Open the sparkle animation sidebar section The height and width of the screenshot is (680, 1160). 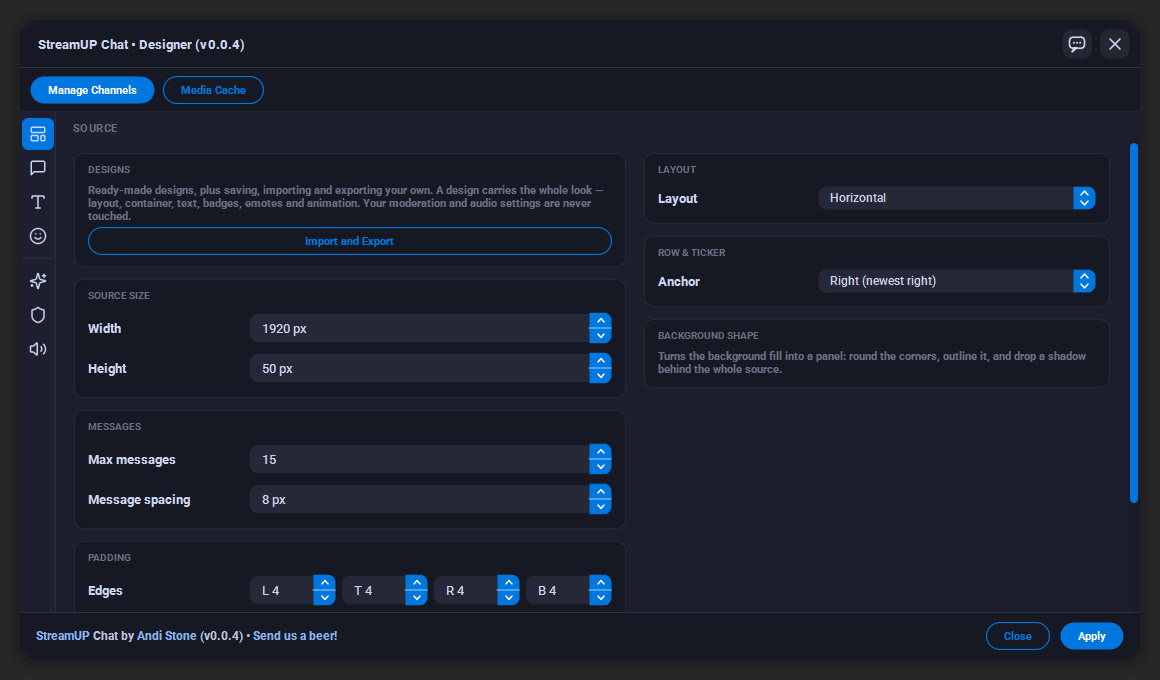[38, 280]
